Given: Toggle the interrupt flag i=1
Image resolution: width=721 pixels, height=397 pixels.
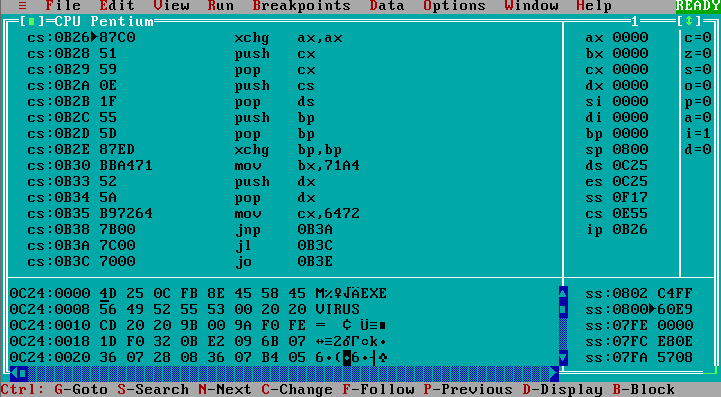Looking at the screenshot, I should click(x=698, y=133).
